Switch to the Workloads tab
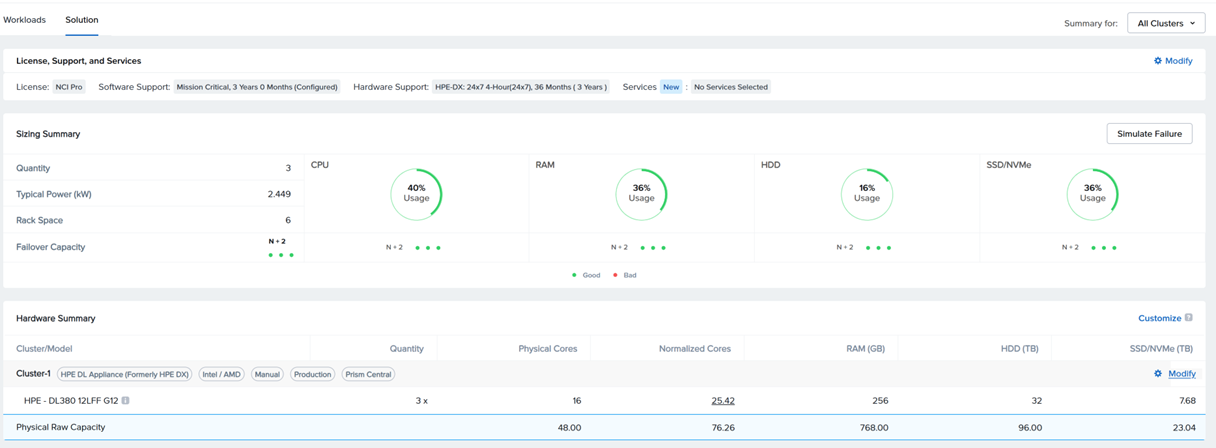 pyautogui.click(x=24, y=20)
